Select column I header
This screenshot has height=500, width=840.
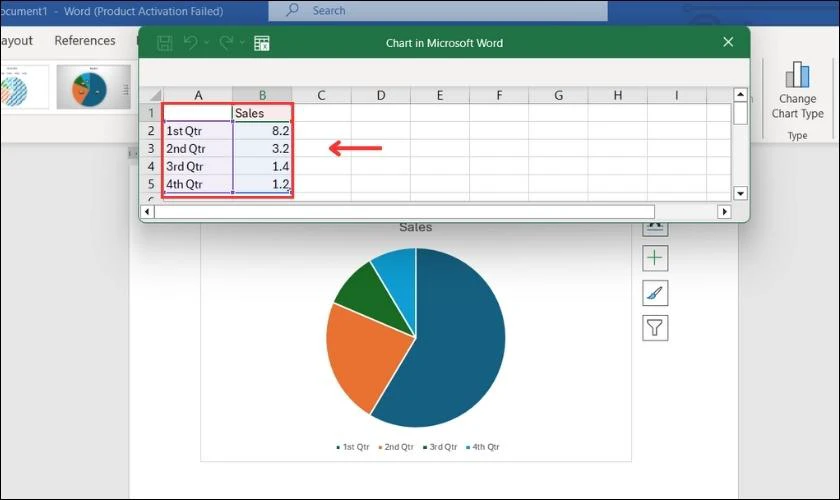(677, 95)
